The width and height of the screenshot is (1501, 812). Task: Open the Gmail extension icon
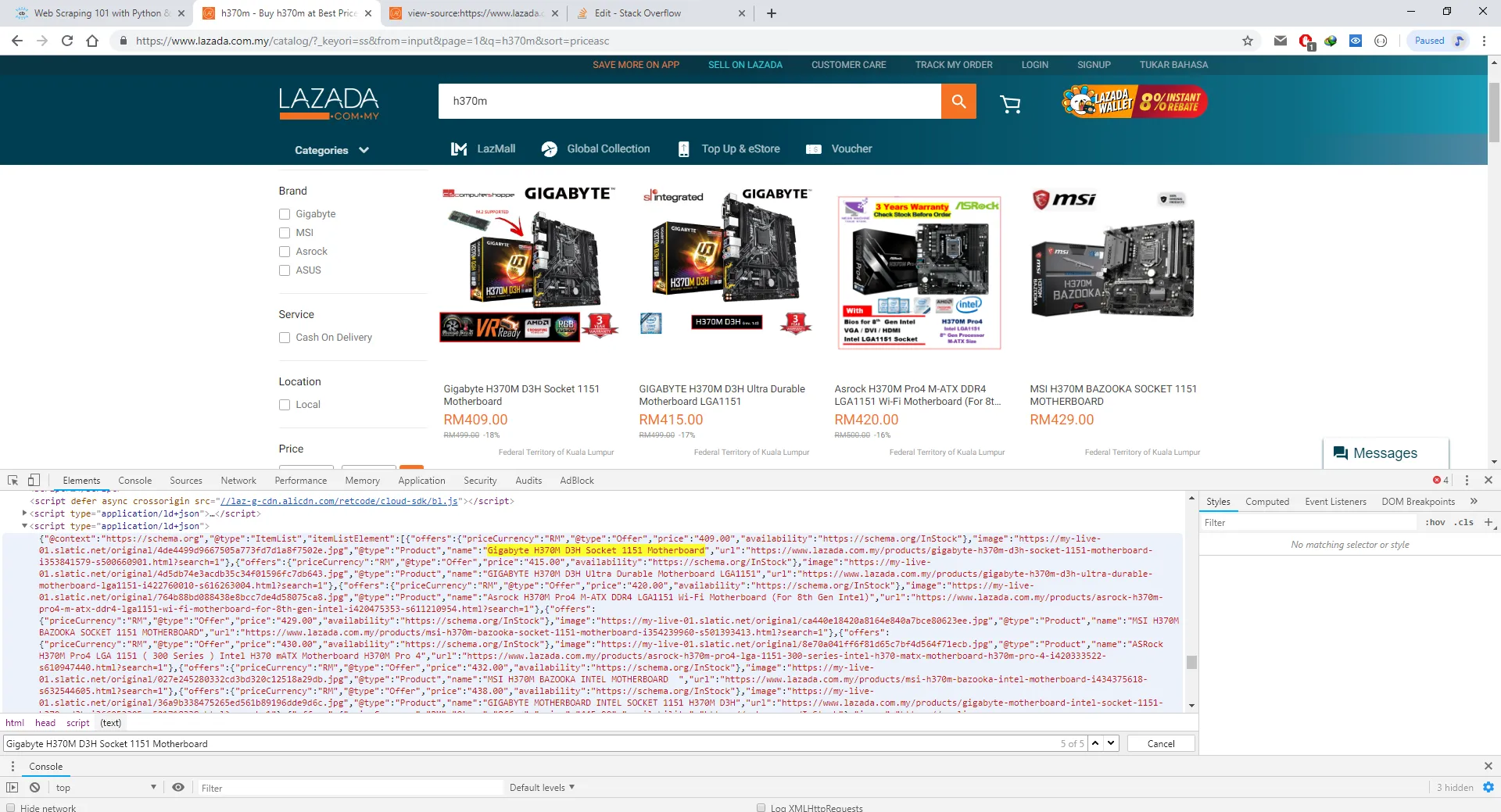click(x=1280, y=41)
